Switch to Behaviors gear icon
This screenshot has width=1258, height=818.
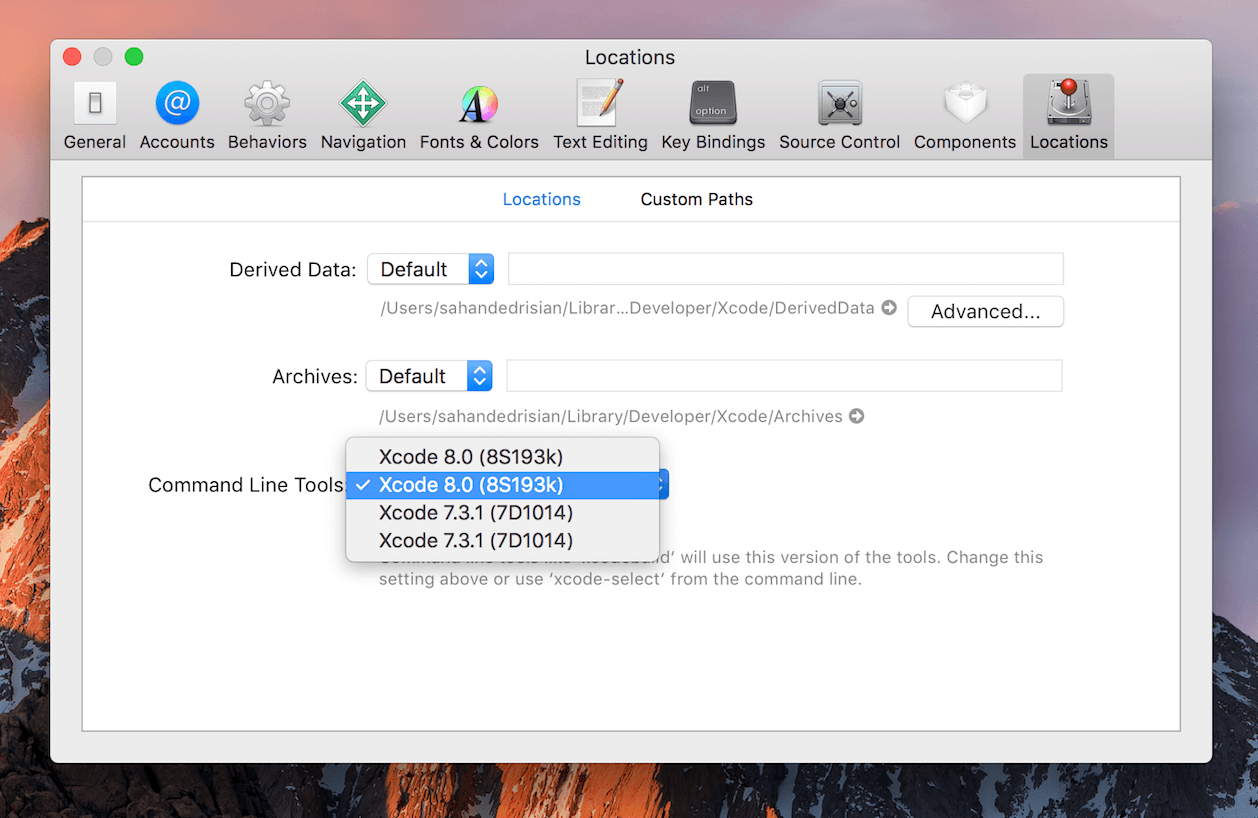tap(267, 116)
